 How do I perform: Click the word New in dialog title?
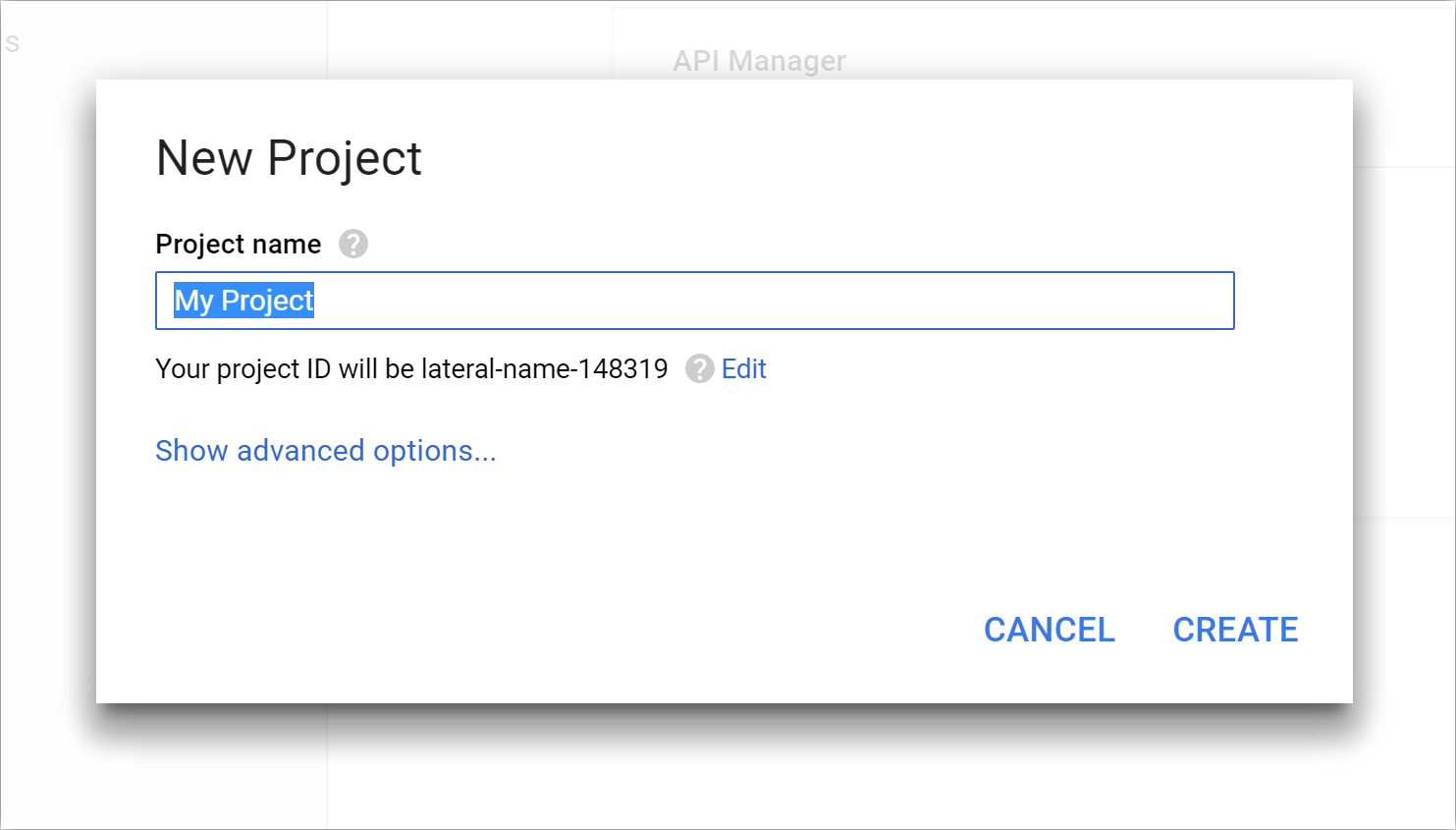pyautogui.click(x=204, y=158)
